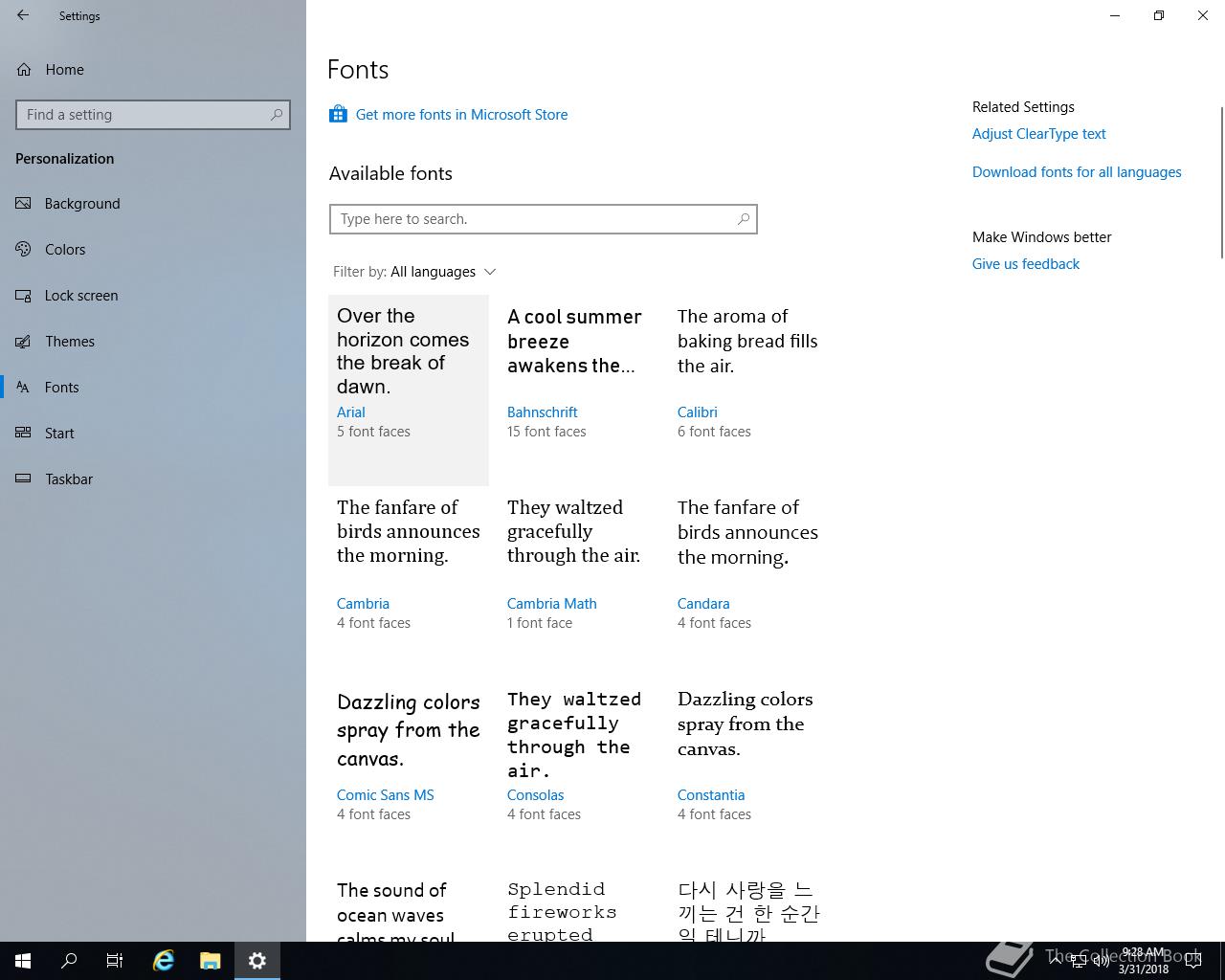This screenshot has height=980, width=1225.
Task: Open the Windows Start menu
Action: click(23, 961)
